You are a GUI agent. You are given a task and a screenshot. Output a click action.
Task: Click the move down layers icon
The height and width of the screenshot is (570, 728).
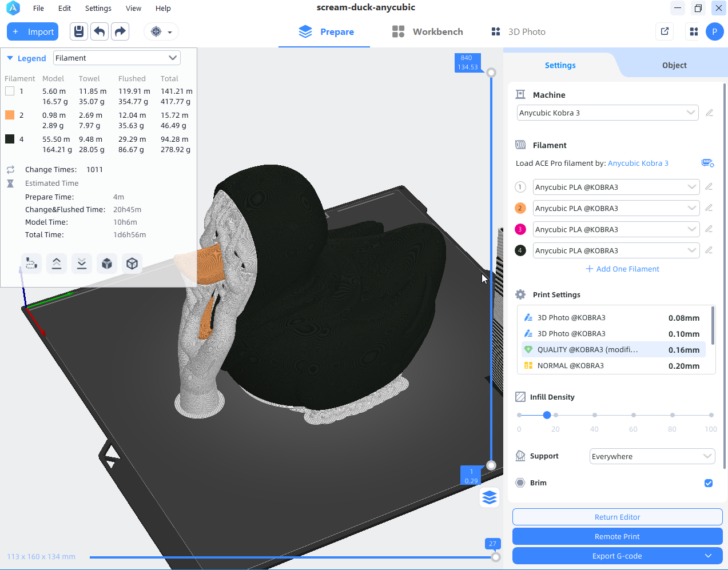tap(82, 264)
